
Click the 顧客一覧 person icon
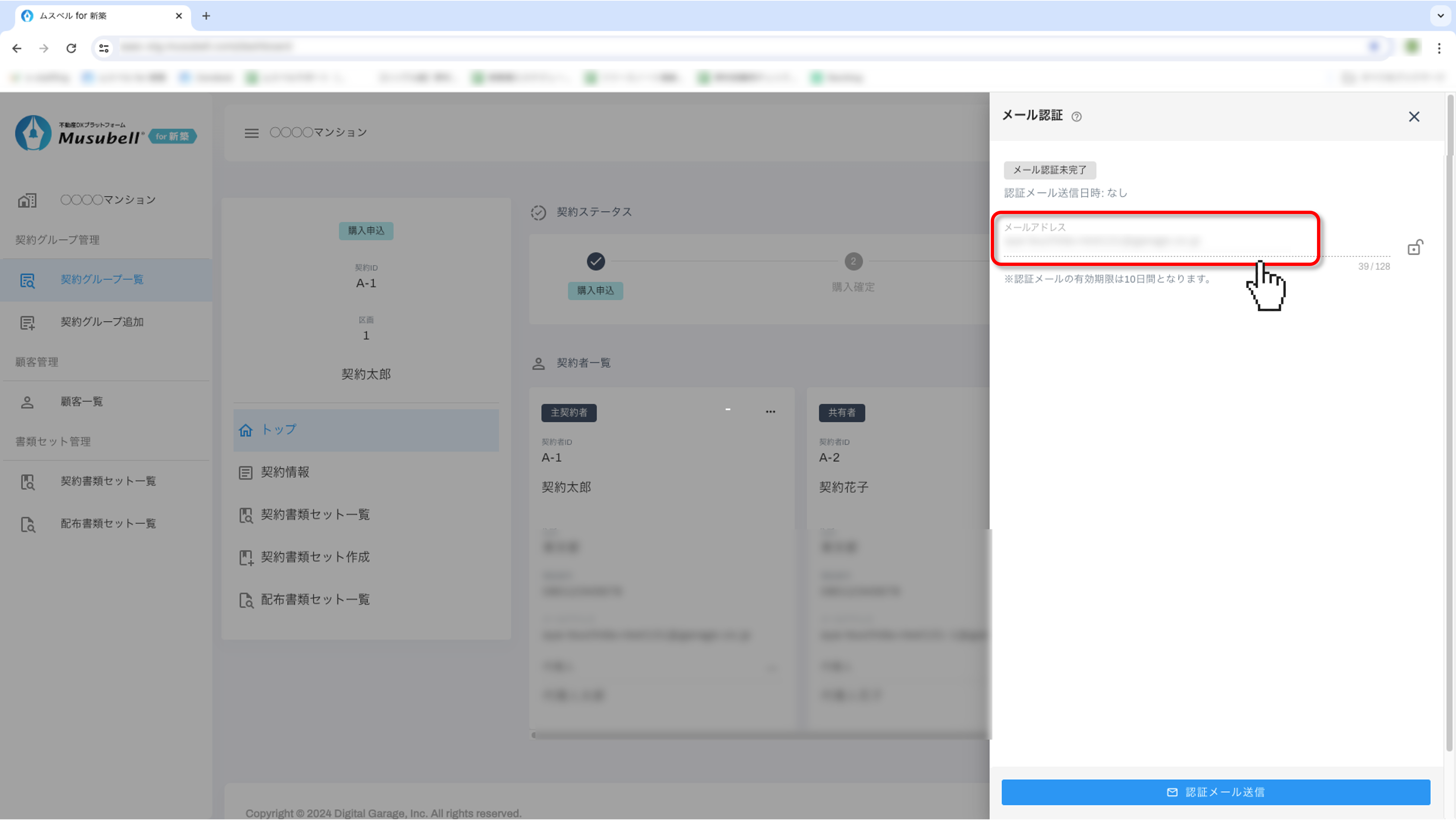pos(27,402)
